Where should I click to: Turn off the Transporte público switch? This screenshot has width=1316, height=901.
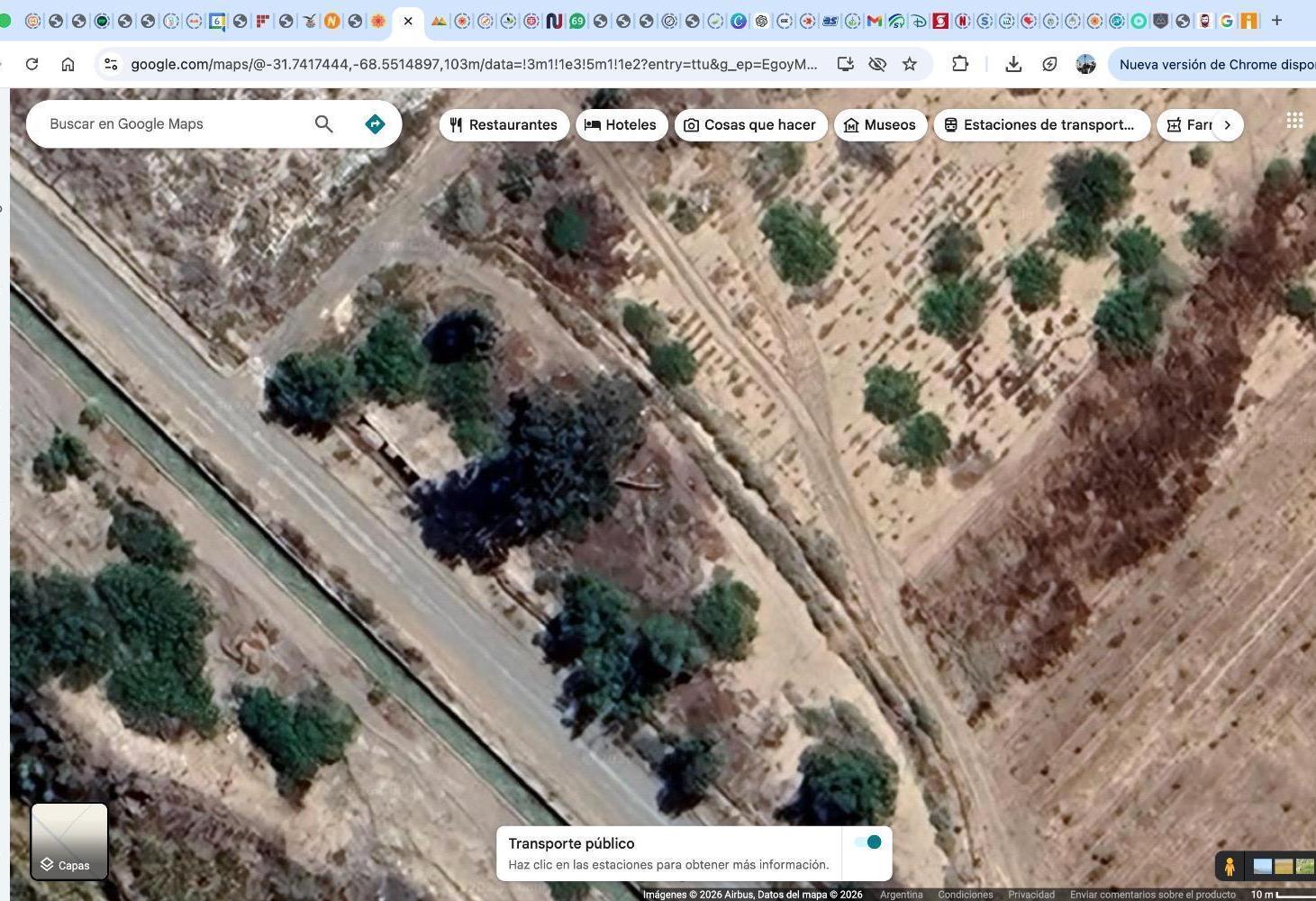[x=867, y=842]
